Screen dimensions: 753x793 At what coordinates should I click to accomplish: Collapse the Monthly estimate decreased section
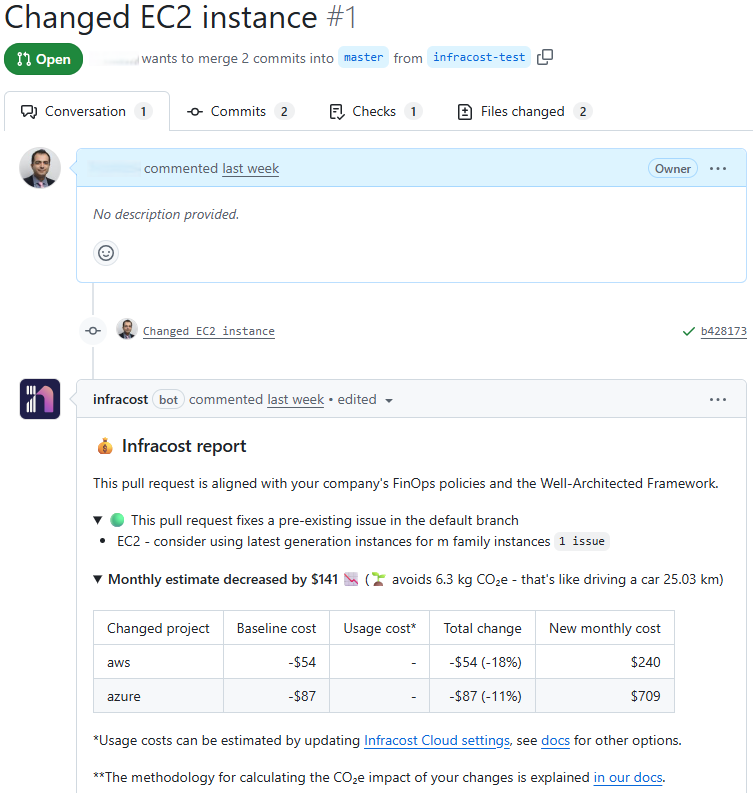pos(98,579)
